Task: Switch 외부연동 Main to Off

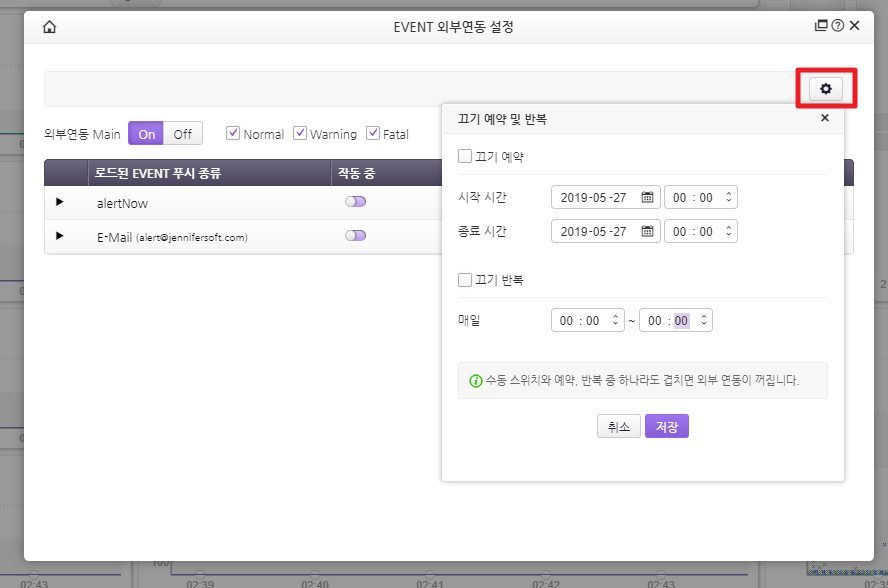Action: coord(183,134)
